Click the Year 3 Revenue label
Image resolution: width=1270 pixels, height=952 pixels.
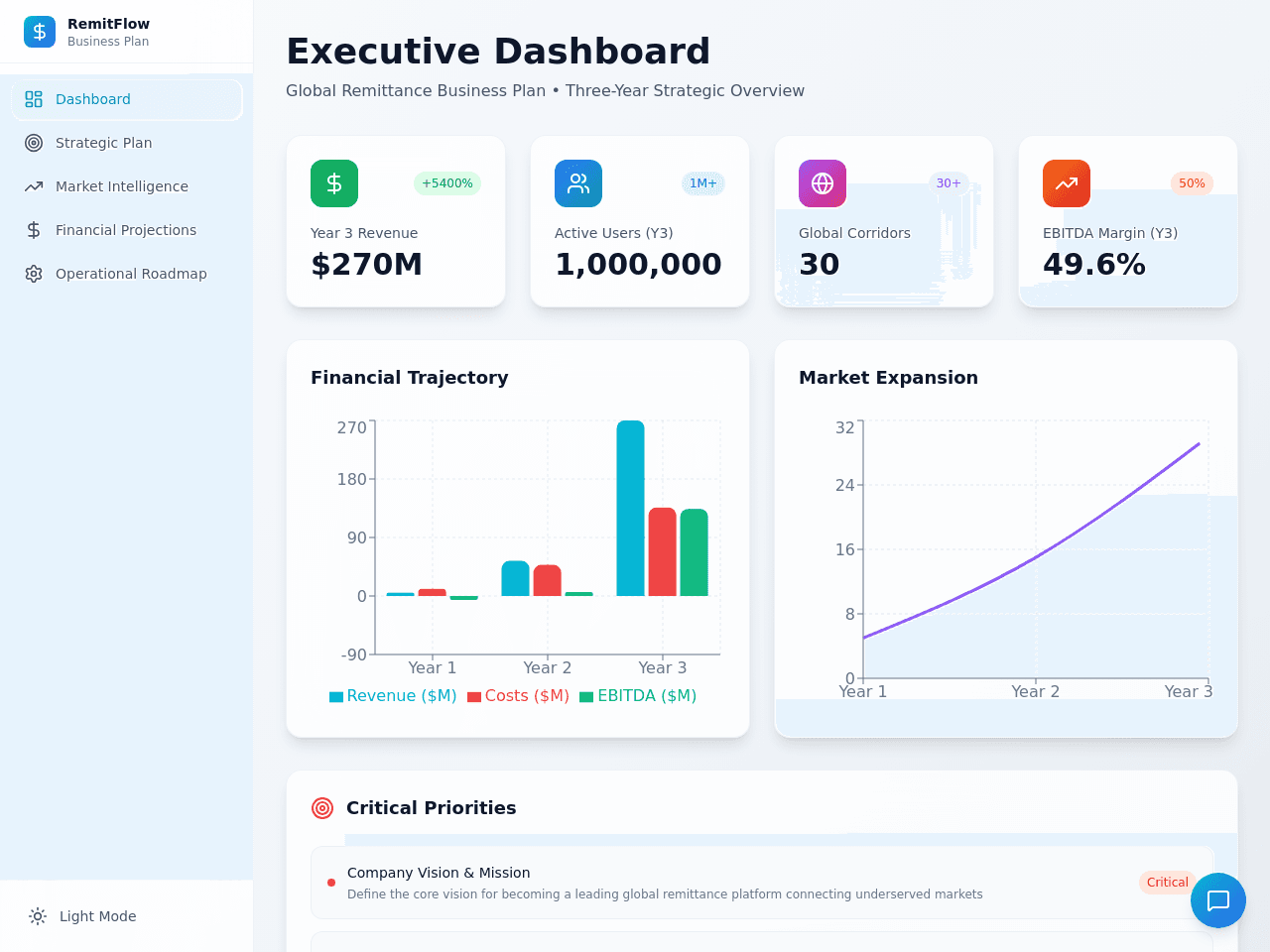[x=364, y=233]
